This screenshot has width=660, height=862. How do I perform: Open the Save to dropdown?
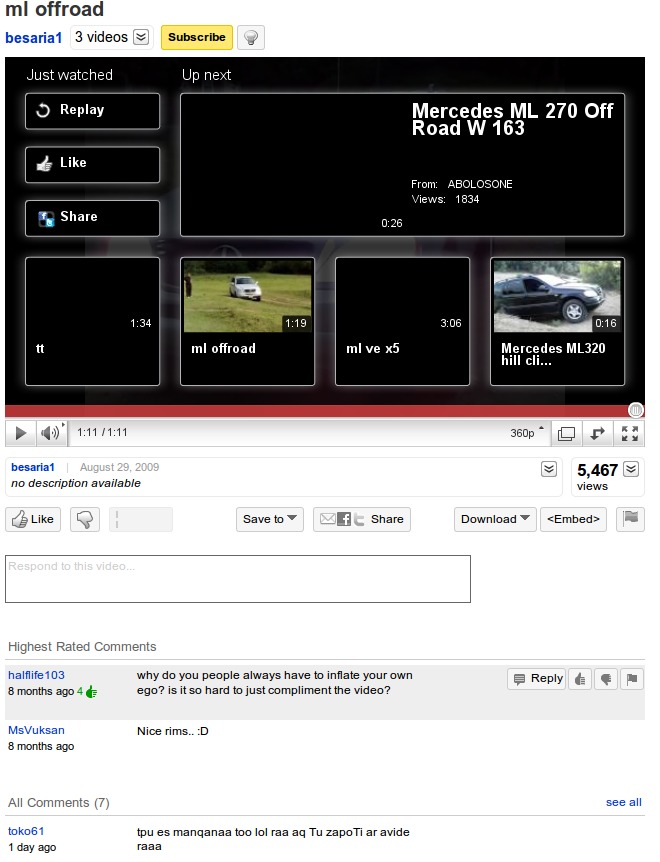coord(270,520)
